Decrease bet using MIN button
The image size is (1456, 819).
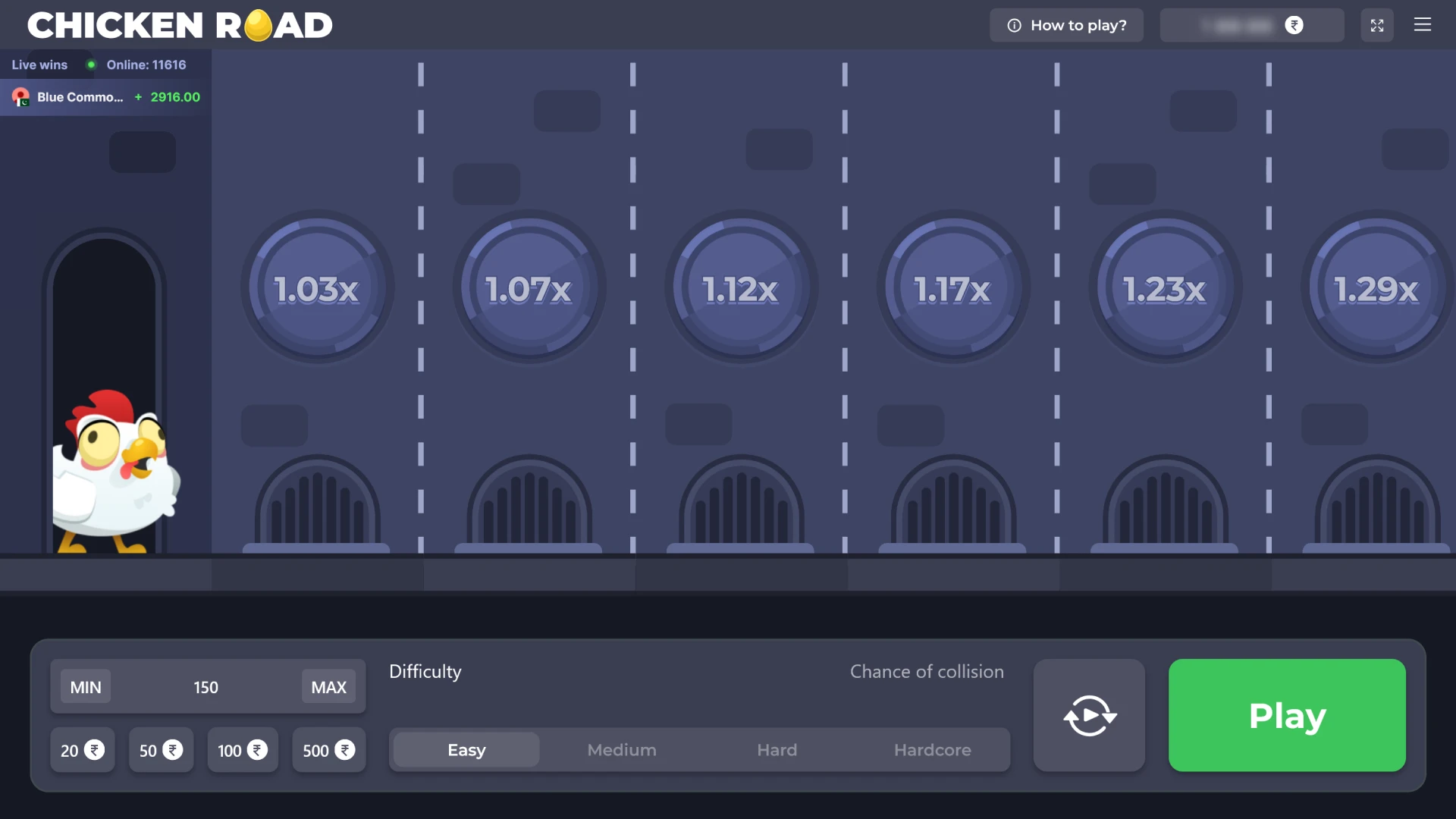(85, 687)
